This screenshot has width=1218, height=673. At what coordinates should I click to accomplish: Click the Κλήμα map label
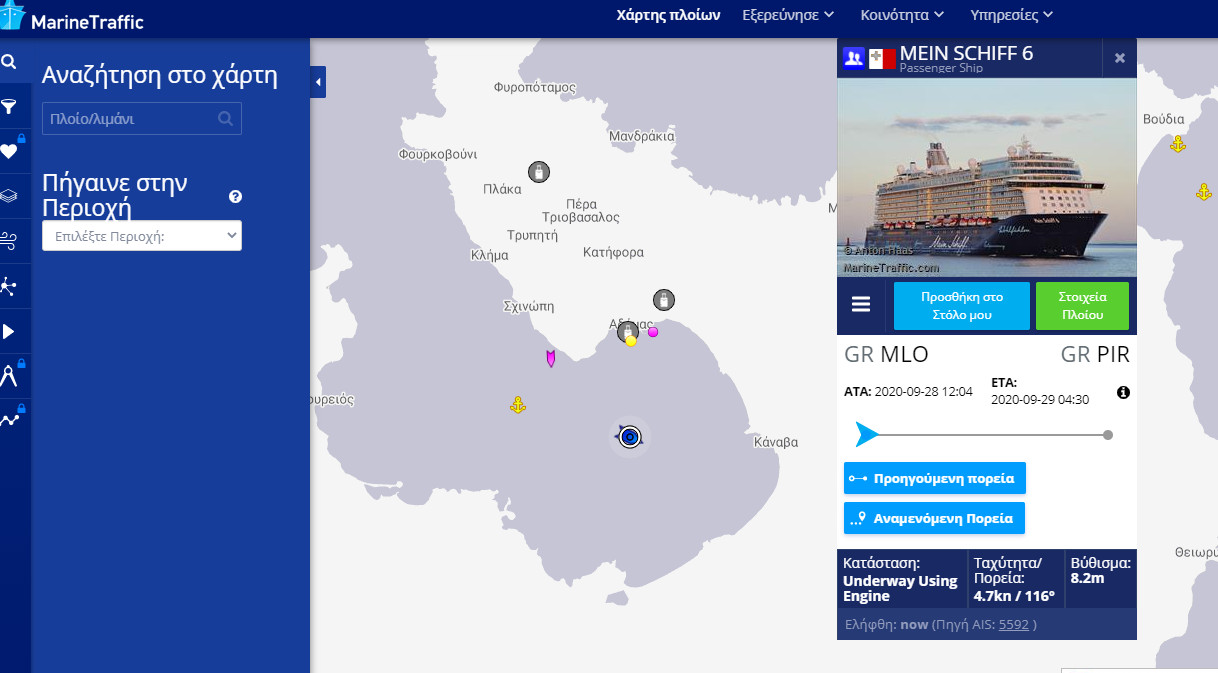tap(490, 255)
